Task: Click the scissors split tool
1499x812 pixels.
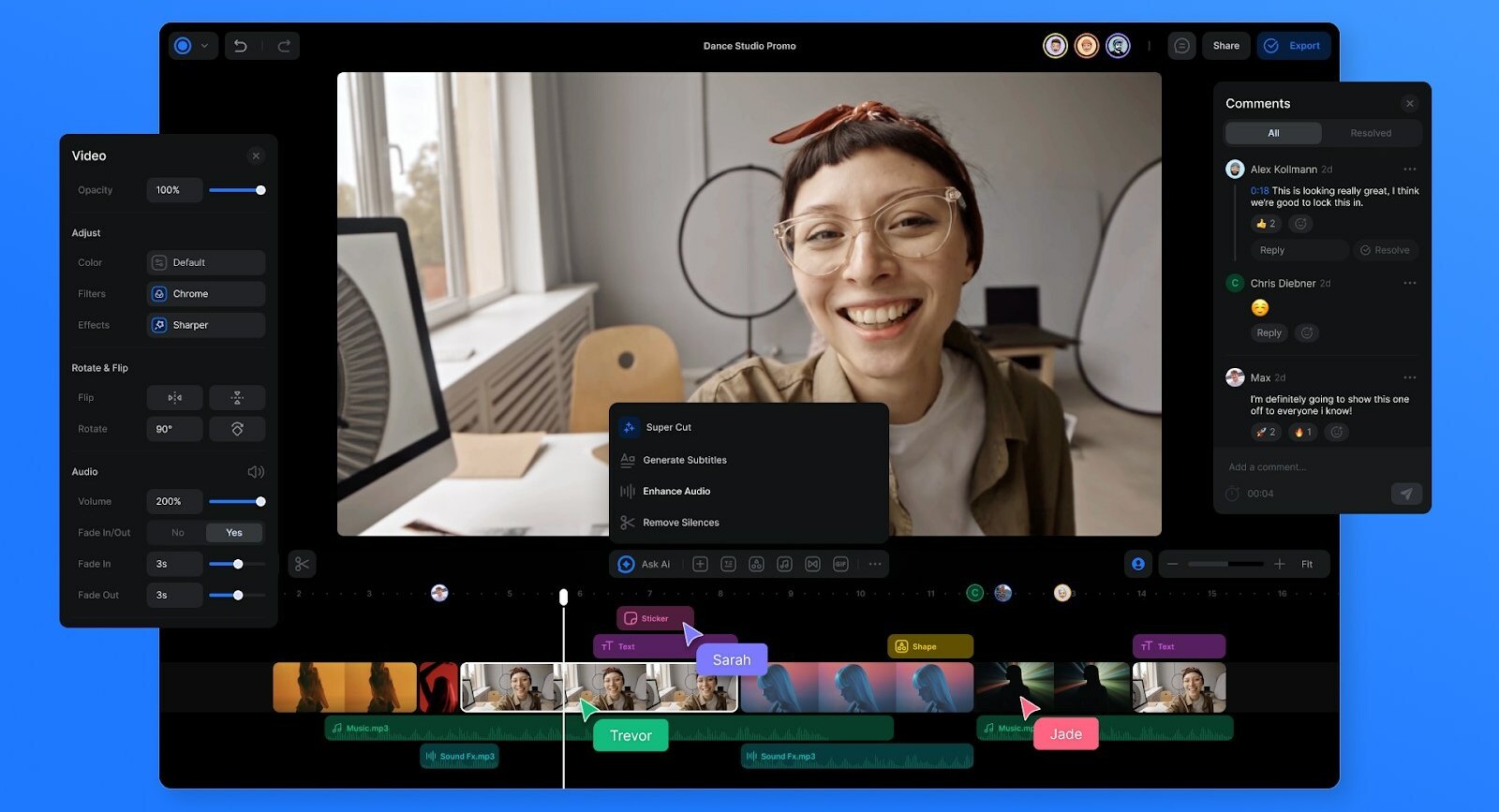Action: point(302,564)
